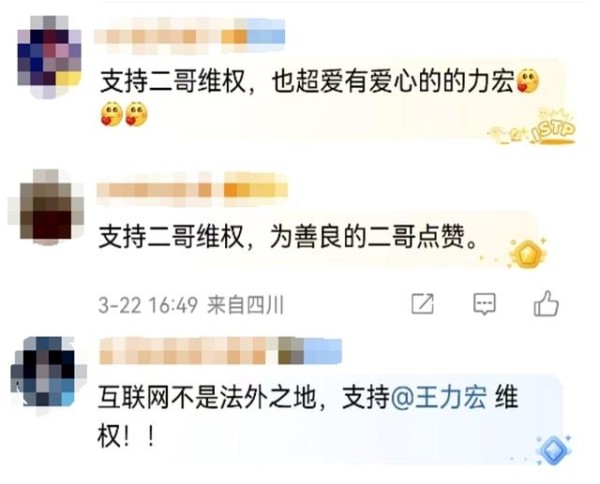The height and width of the screenshot is (484, 600).
Task: Open the third commenter's blurred username
Action: 220,352
